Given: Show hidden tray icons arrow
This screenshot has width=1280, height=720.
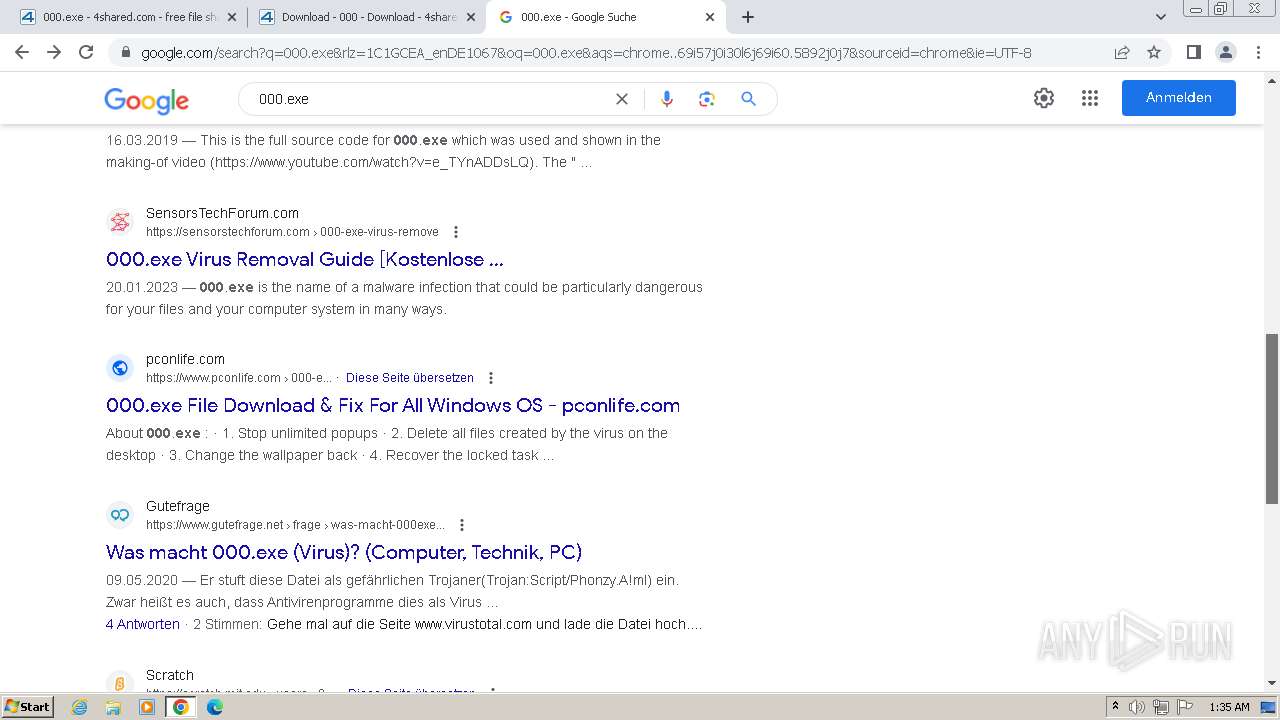Looking at the screenshot, I should pos(1115,707).
